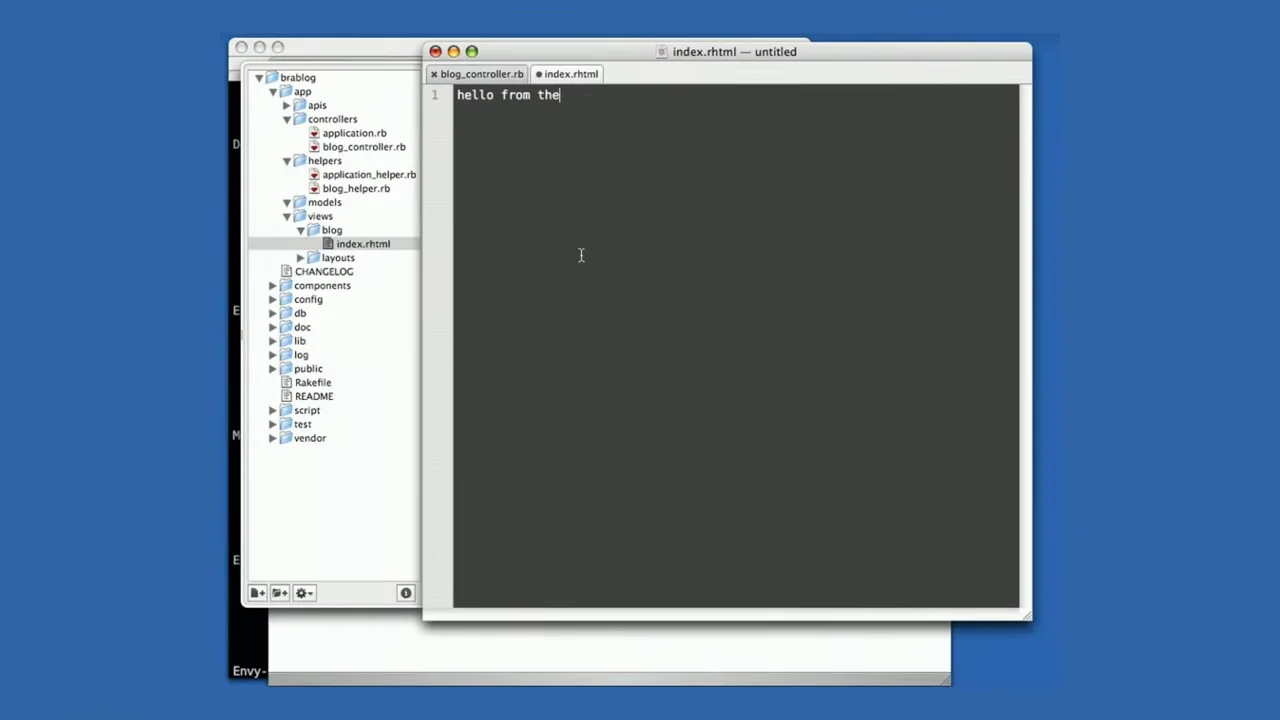
Task: Collapse the brablog root folder
Action: tap(259, 78)
